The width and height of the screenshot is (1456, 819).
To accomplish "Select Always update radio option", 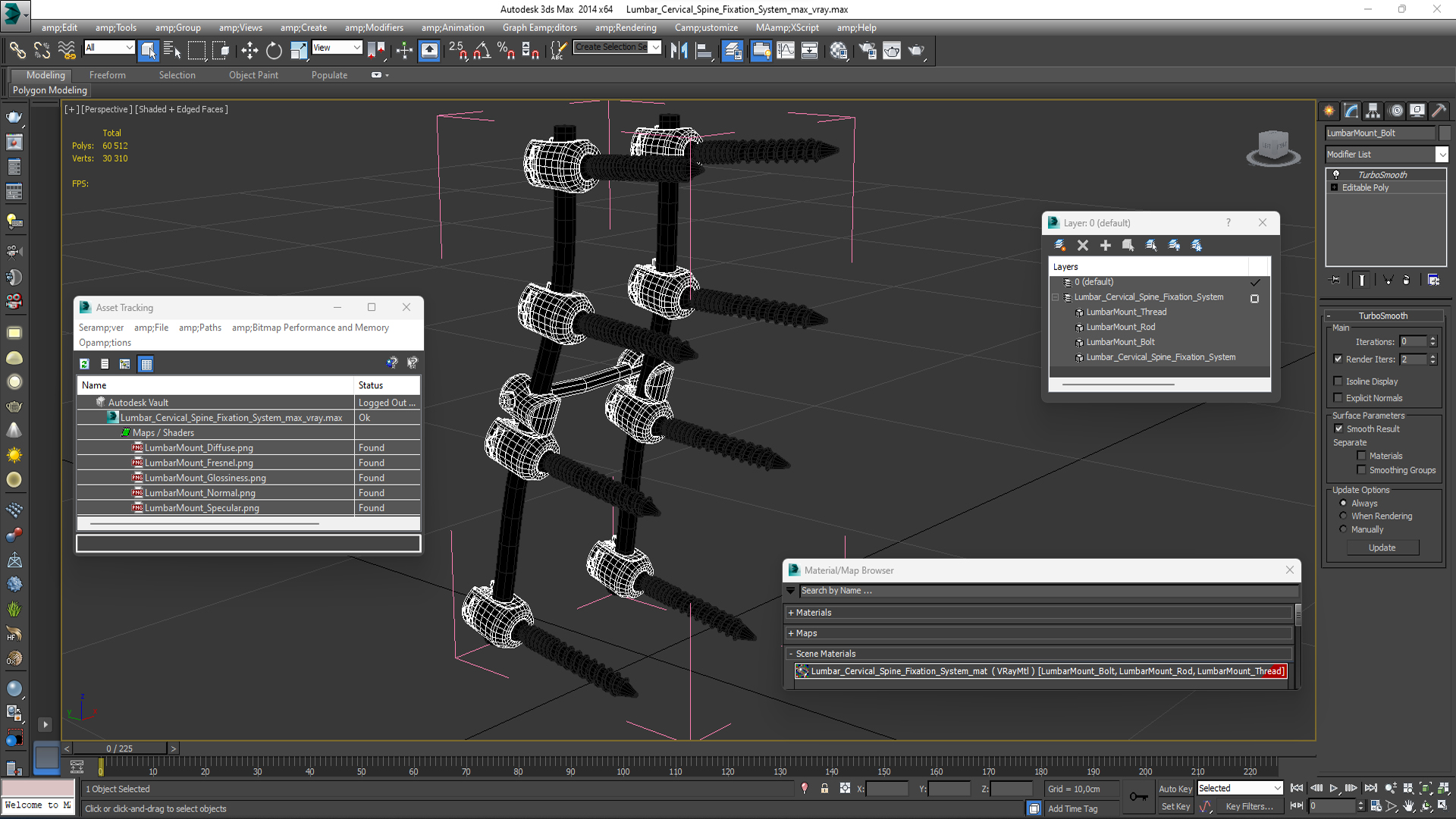I will pyautogui.click(x=1343, y=503).
